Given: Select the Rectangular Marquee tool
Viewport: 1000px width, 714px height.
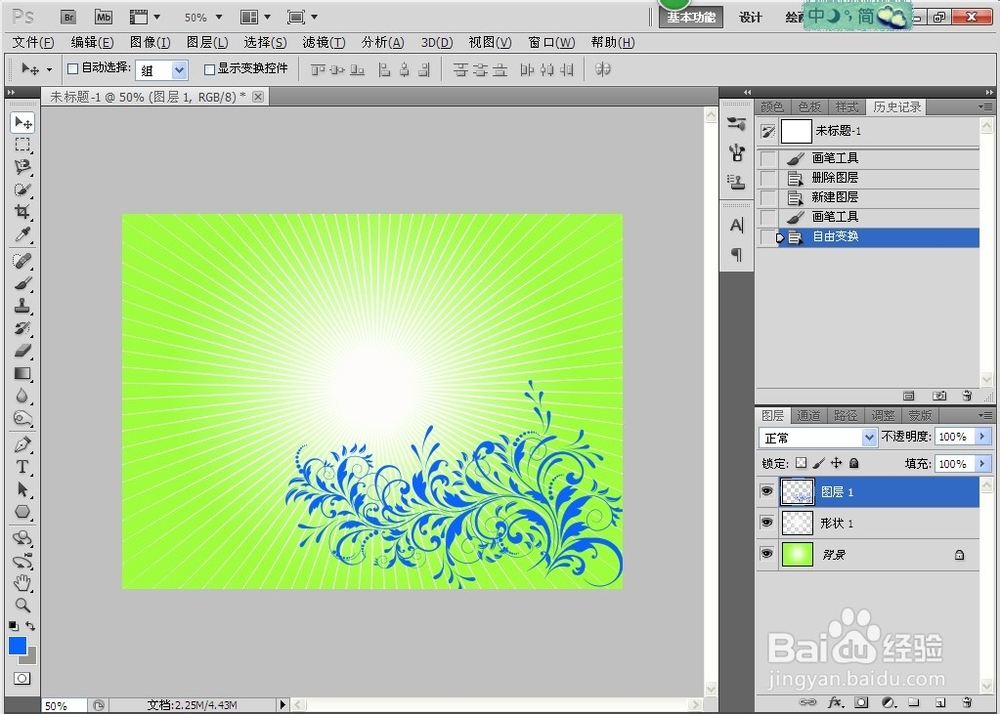Looking at the screenshot, I should point(23,145).
